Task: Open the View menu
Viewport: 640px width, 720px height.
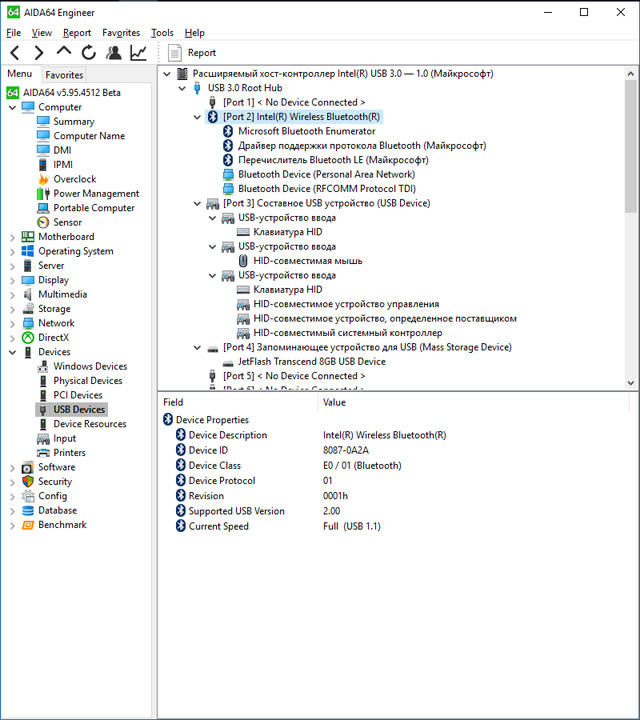Action: [x=41, y=33]
